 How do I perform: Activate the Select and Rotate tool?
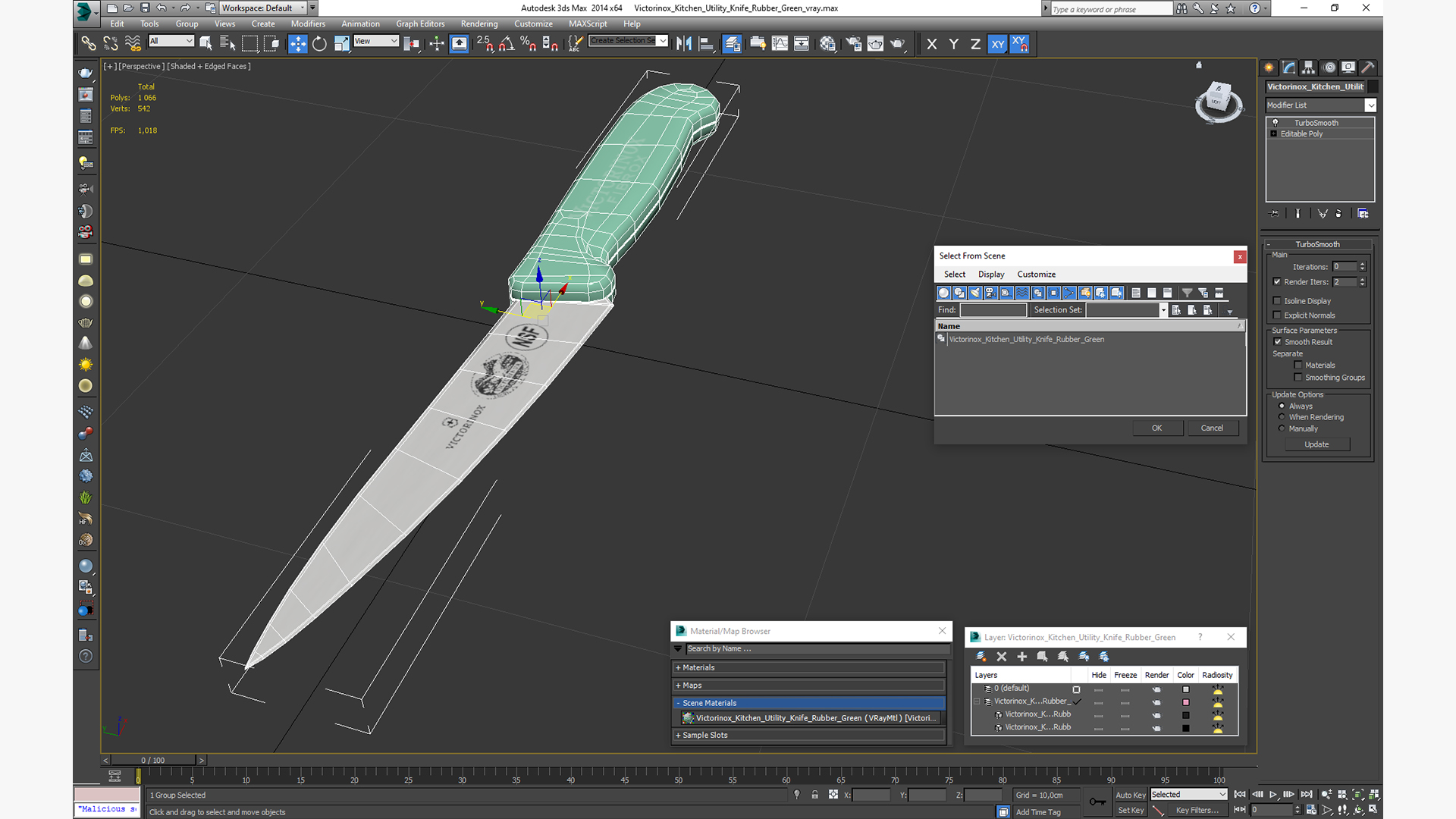point(319,44)
